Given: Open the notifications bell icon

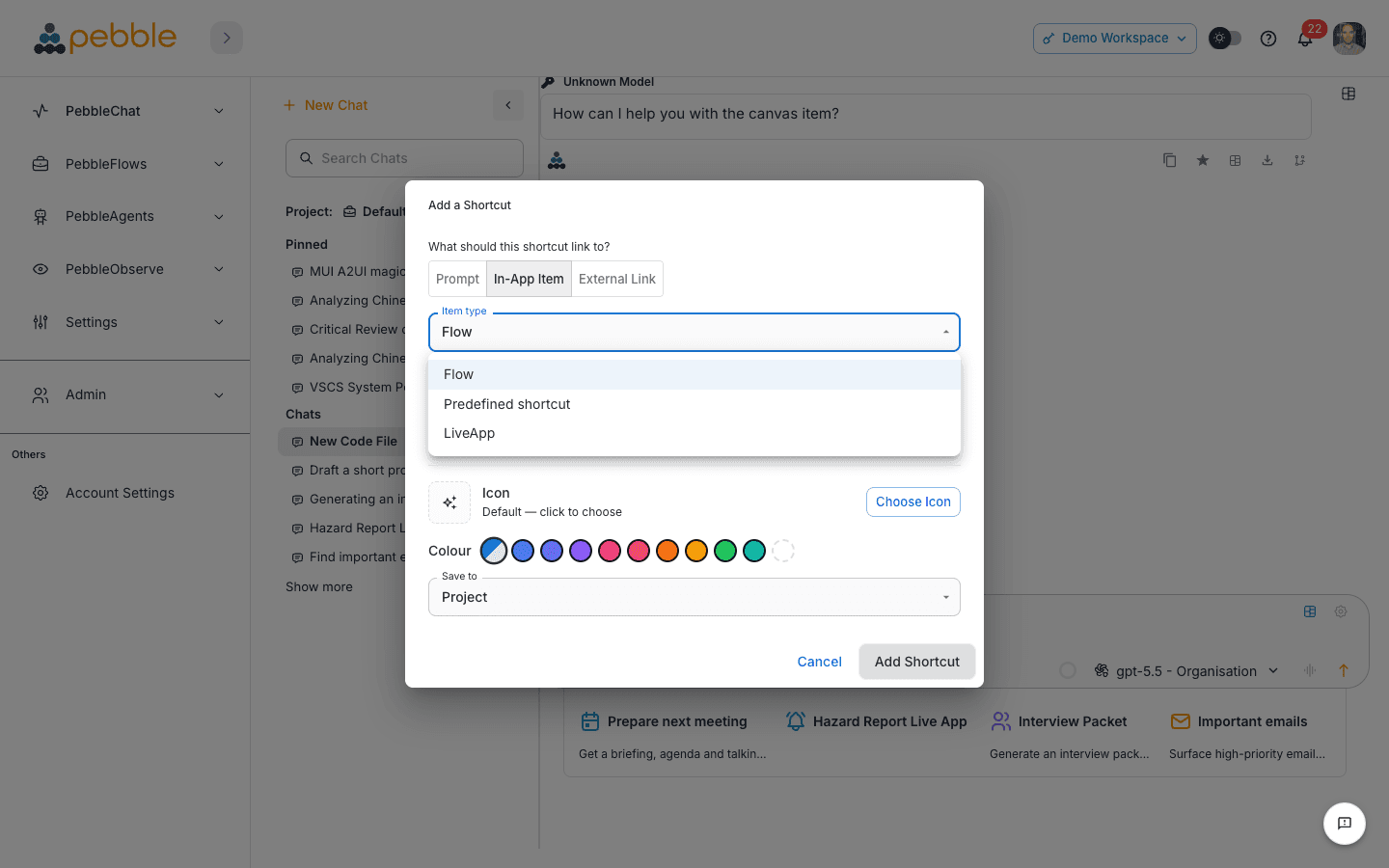Looking at the screenshot, I should (x=1305, y=39).
